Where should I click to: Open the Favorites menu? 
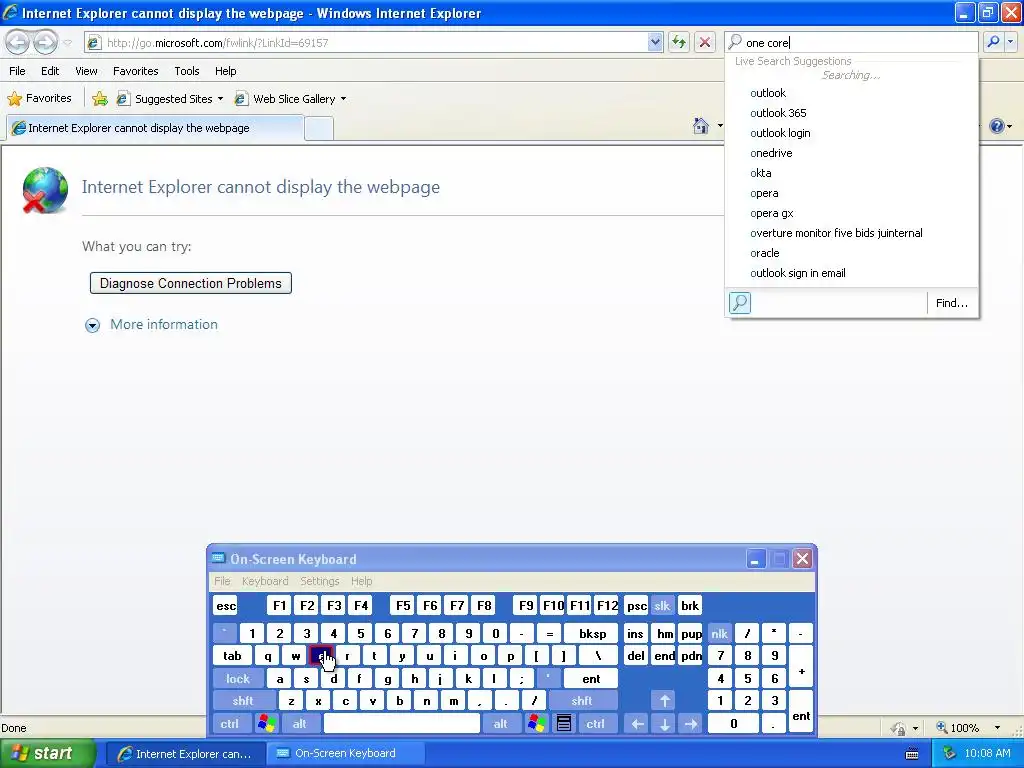135,71
